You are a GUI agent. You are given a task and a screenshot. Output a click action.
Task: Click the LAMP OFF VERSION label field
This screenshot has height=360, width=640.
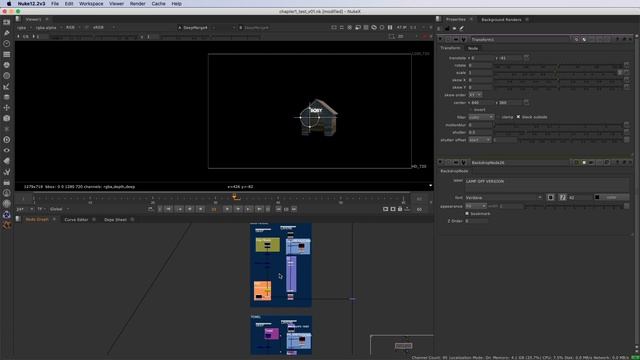(547, 184)
